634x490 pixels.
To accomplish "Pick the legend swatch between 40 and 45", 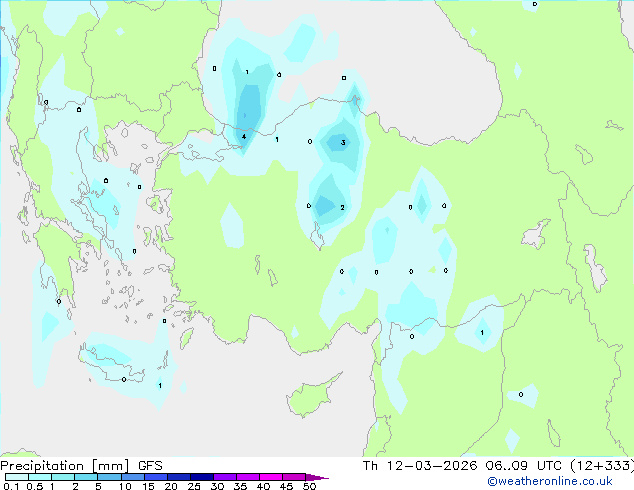I will [271, 477].
